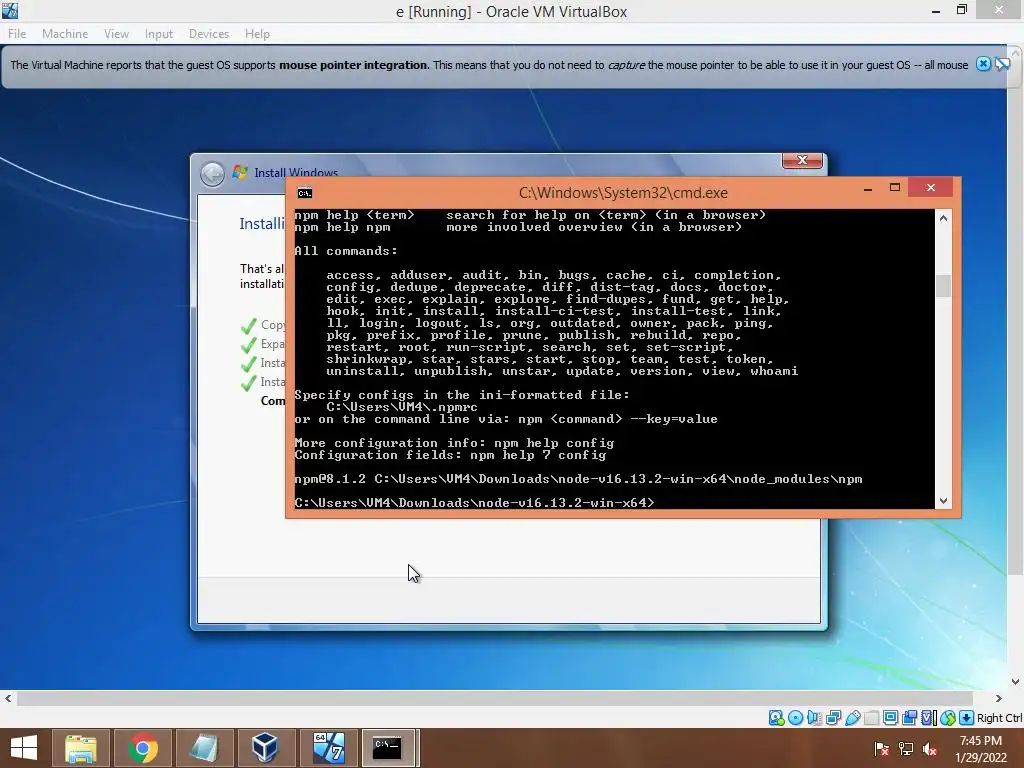Click the host key keyboard capture icon
The width and height of the screenshot is (1024, 768).
(x=967, y=718)
